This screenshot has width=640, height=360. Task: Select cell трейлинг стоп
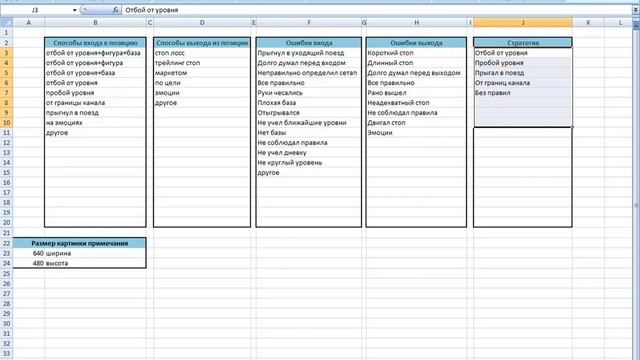click(202, 63)
